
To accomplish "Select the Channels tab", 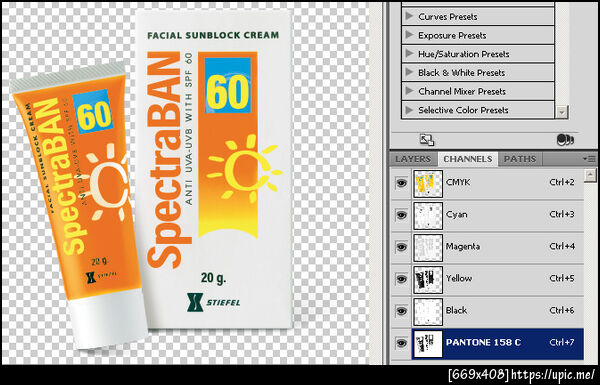I will (x=468, y=159).
